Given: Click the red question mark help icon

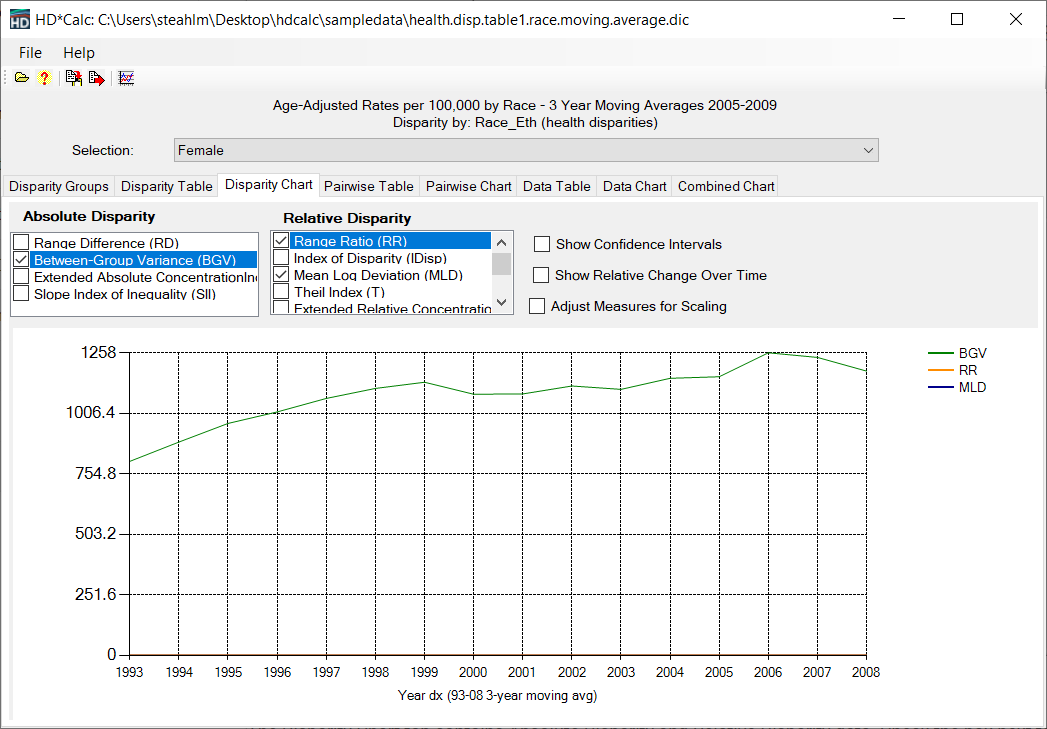Looking at the screenshot, I should tap(44, 77).
